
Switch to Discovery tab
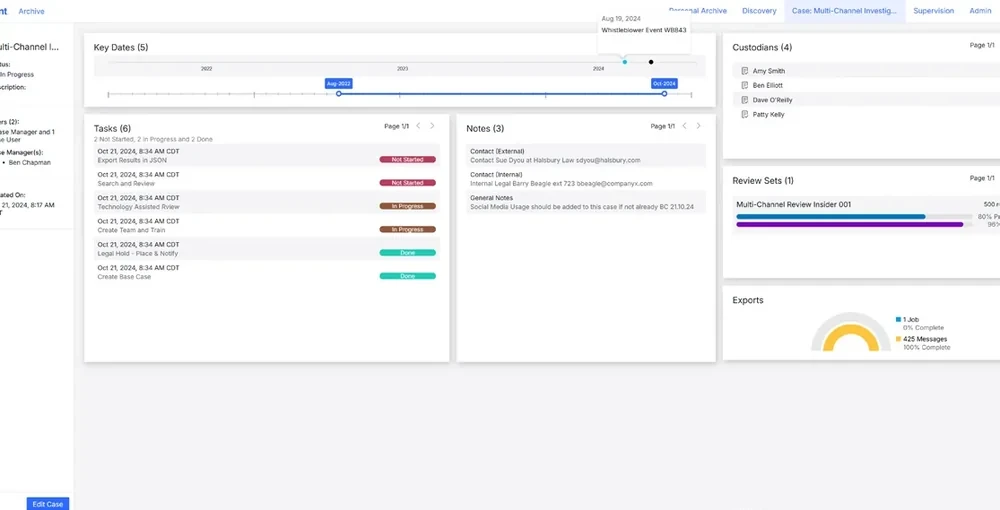(x=760, y=11)
